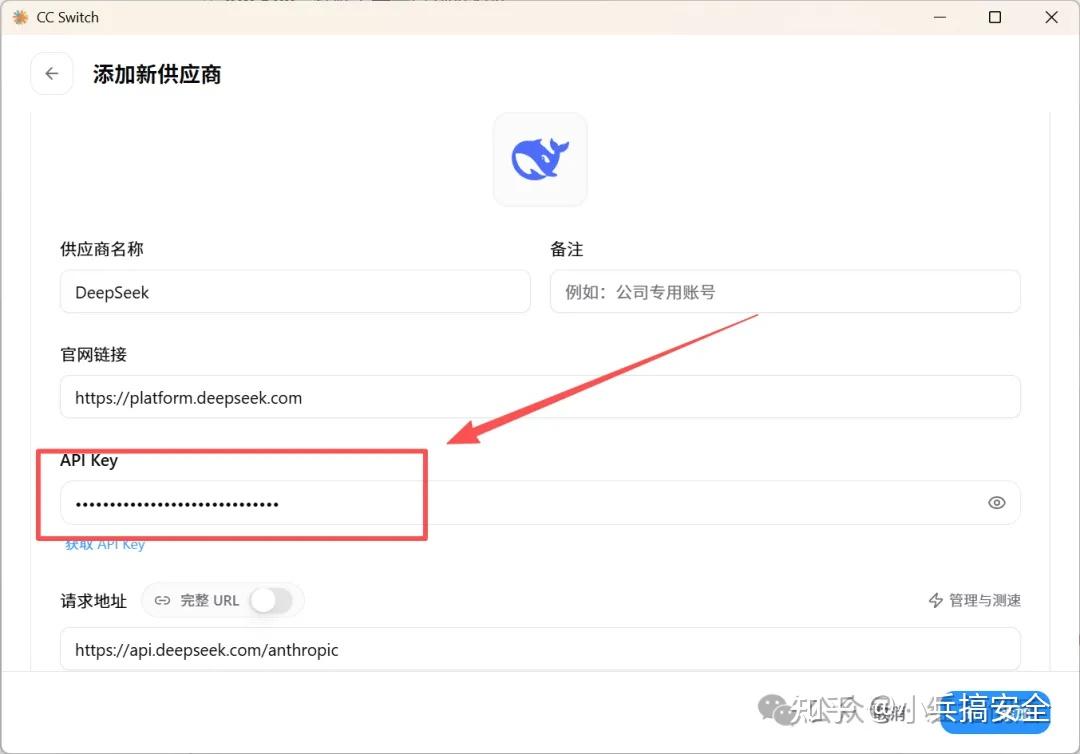This screenshot has width=1080, height=754.
Task: Click the 请求地址 label
Action: click(94, 600)
